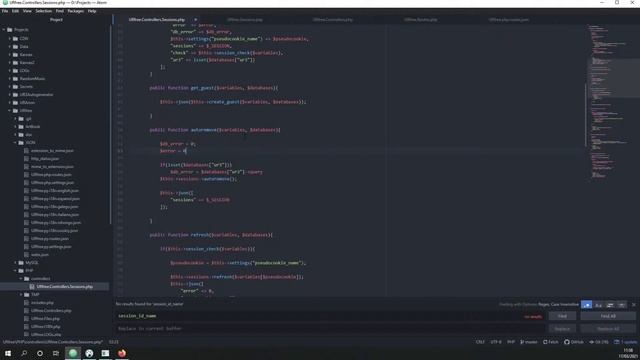This screenshot has height=360, width=640.
Task: Click the PHP grammar selector
Action: click(x=511, y=342)
